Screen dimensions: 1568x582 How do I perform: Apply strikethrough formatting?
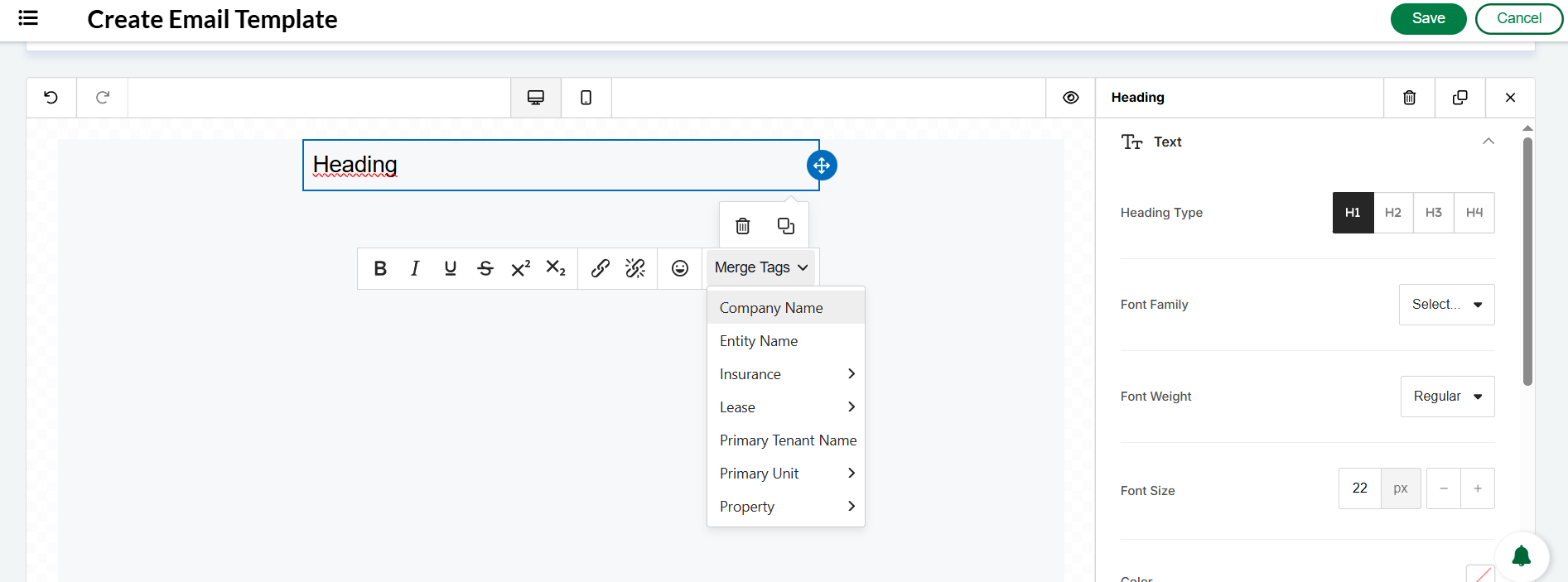pyautogui.click(x=485, y=268)
